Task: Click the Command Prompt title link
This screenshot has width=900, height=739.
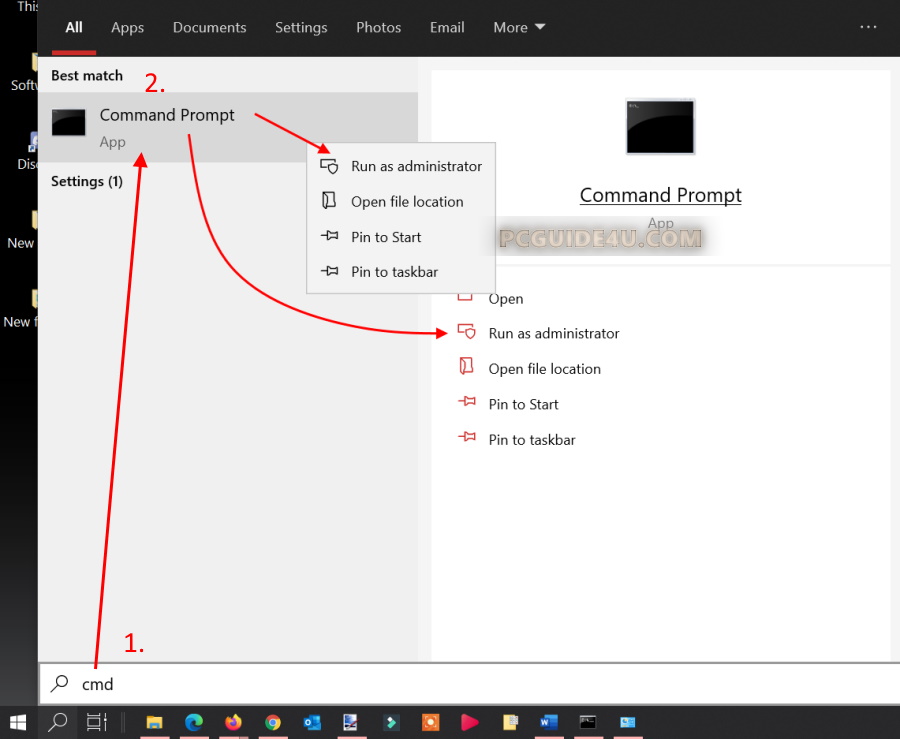Action: (x=660, y=195)
